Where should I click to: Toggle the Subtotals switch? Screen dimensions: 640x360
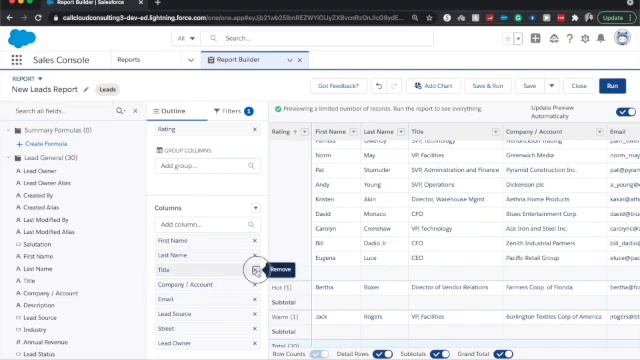[440, 354]
